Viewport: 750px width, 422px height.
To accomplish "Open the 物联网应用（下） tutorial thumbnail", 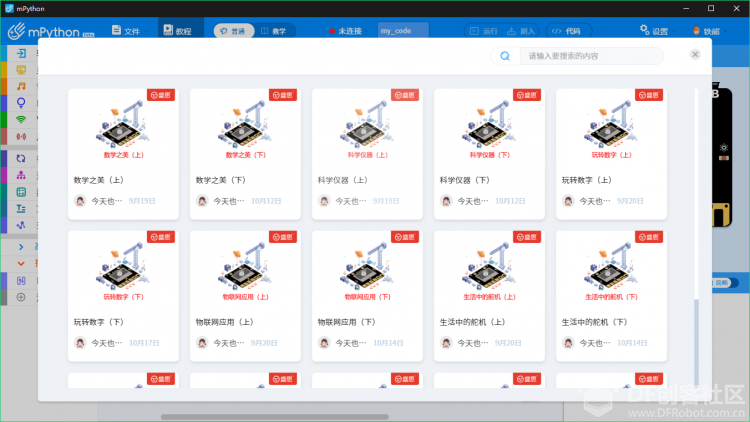I will tap(367, 270).
